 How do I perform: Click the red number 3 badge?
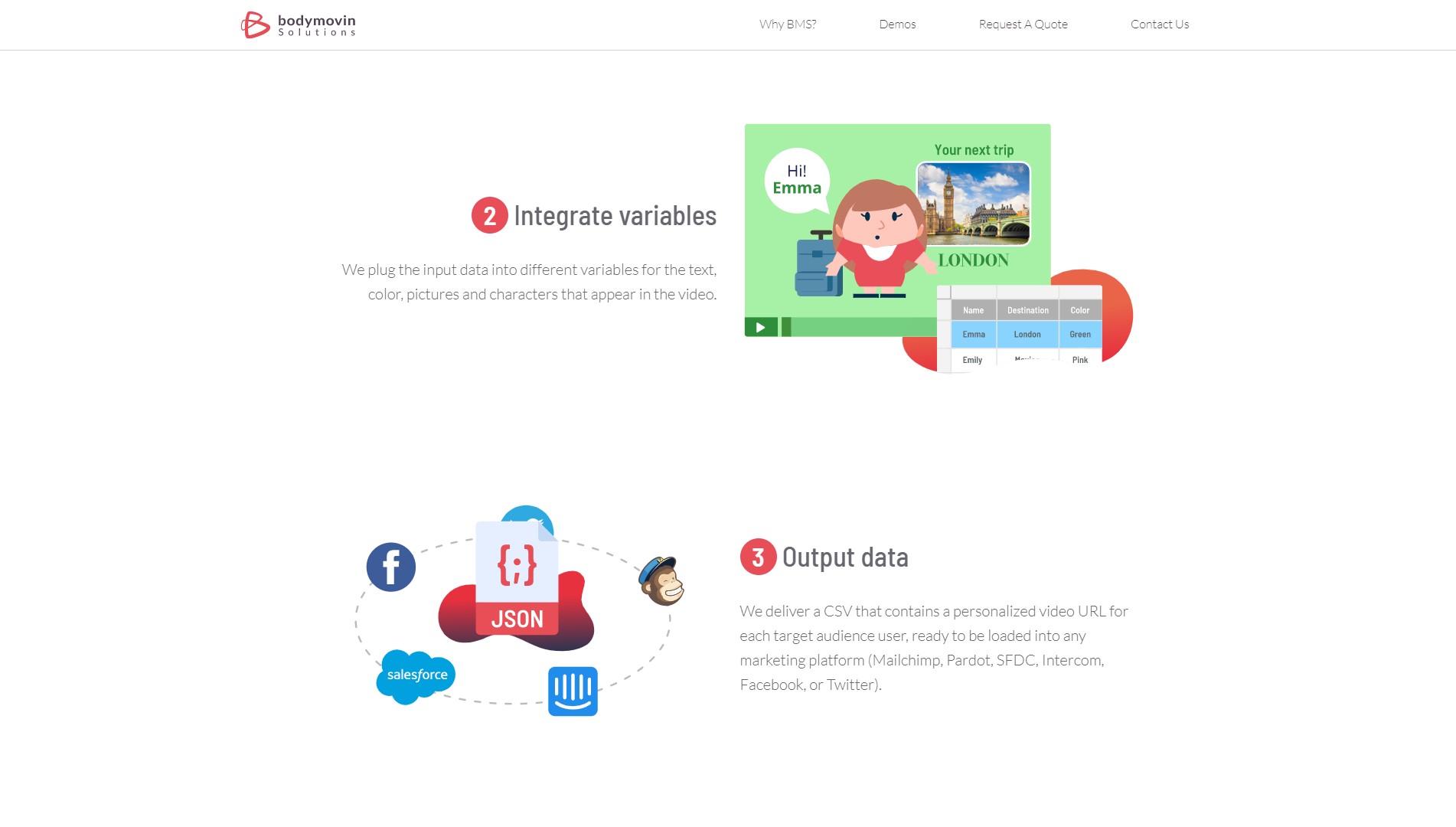point(758,557)
